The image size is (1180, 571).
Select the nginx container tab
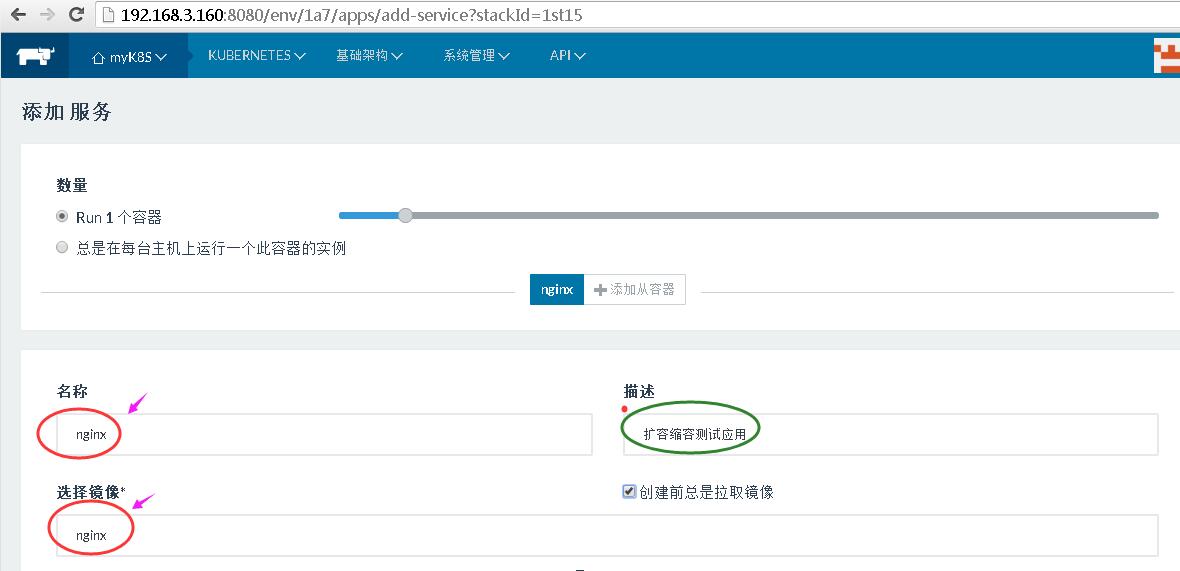pos(557,290)
